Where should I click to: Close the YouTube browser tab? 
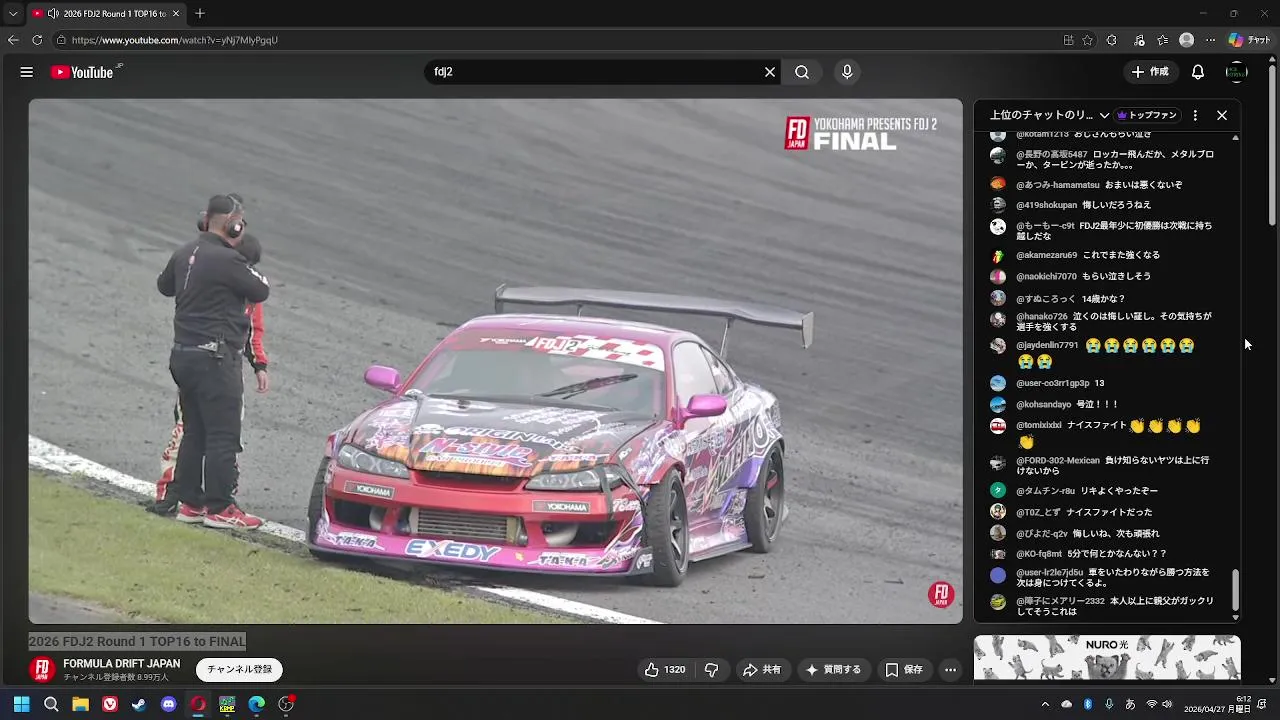click(176, 14)
